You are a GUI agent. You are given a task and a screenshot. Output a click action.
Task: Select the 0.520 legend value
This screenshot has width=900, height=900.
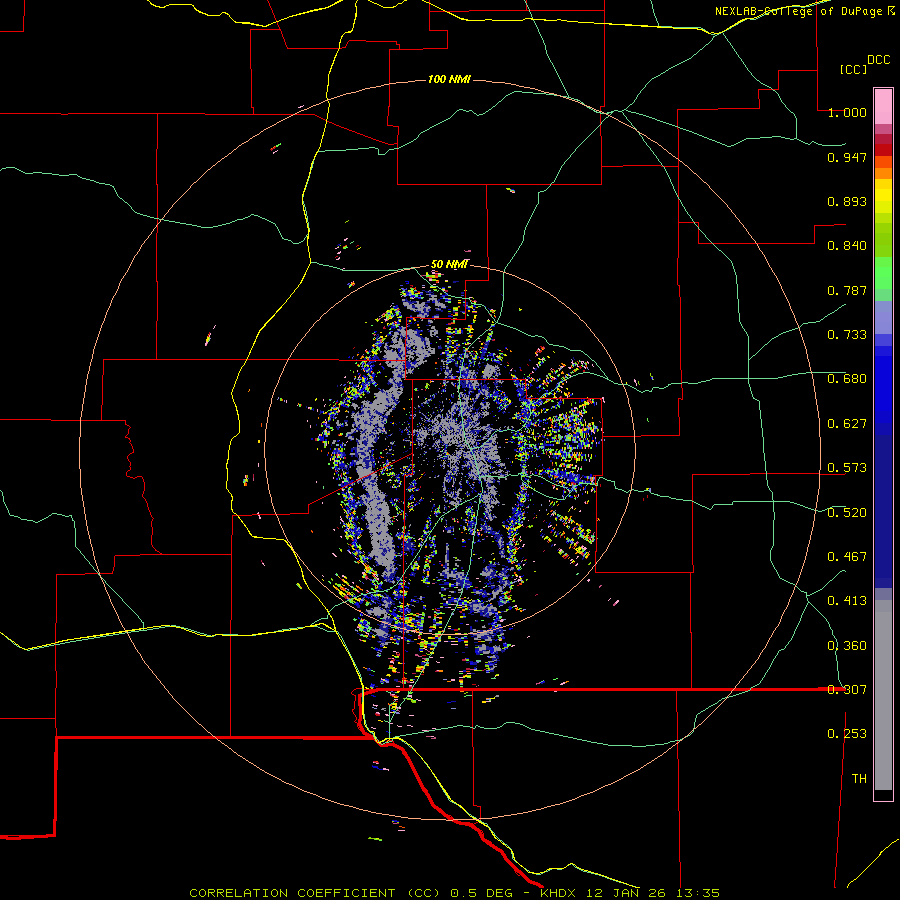[x=847, y=513]
